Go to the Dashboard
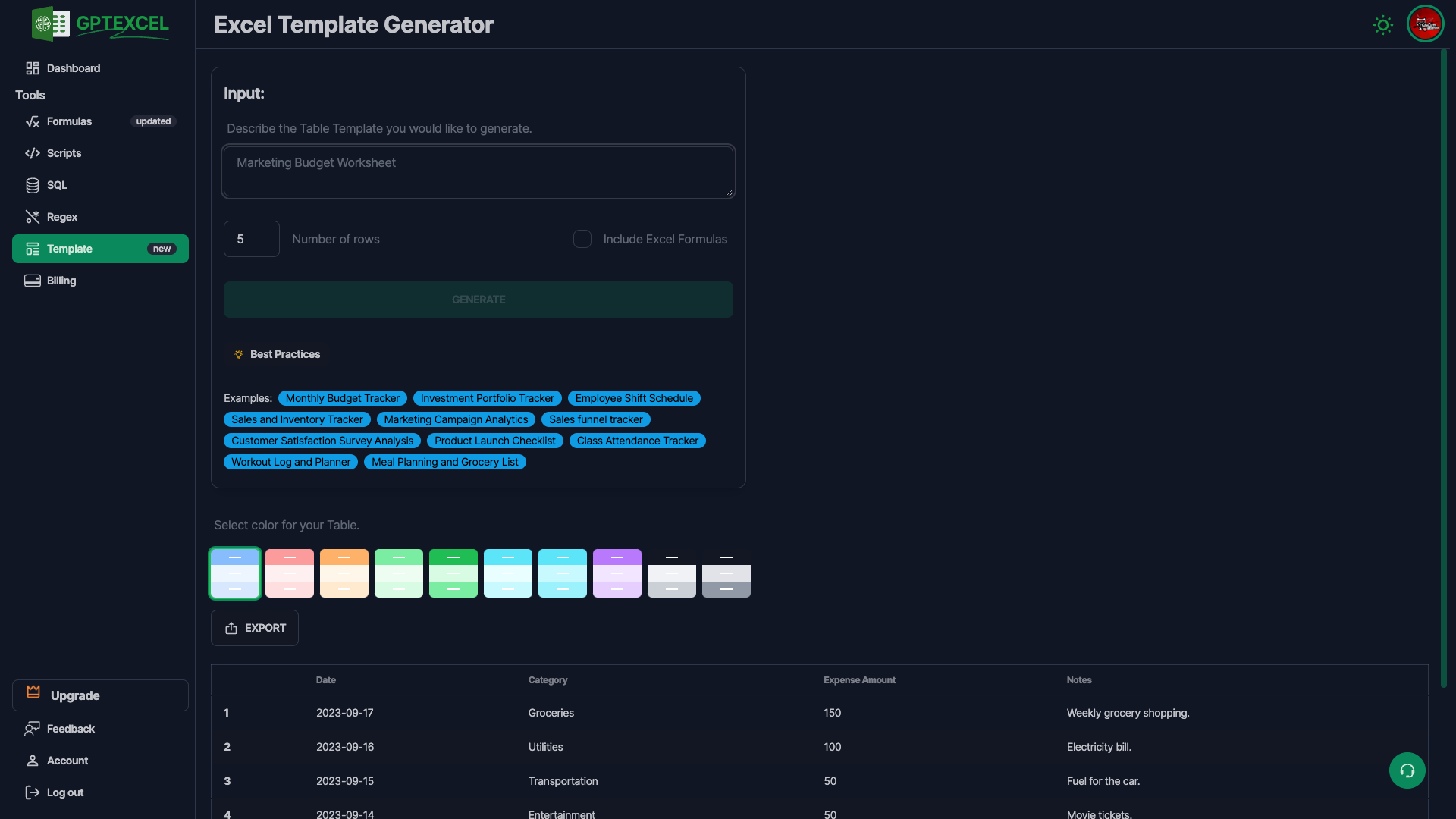The height and width of the screenshot is (819, 1456). tap(74, 68)
